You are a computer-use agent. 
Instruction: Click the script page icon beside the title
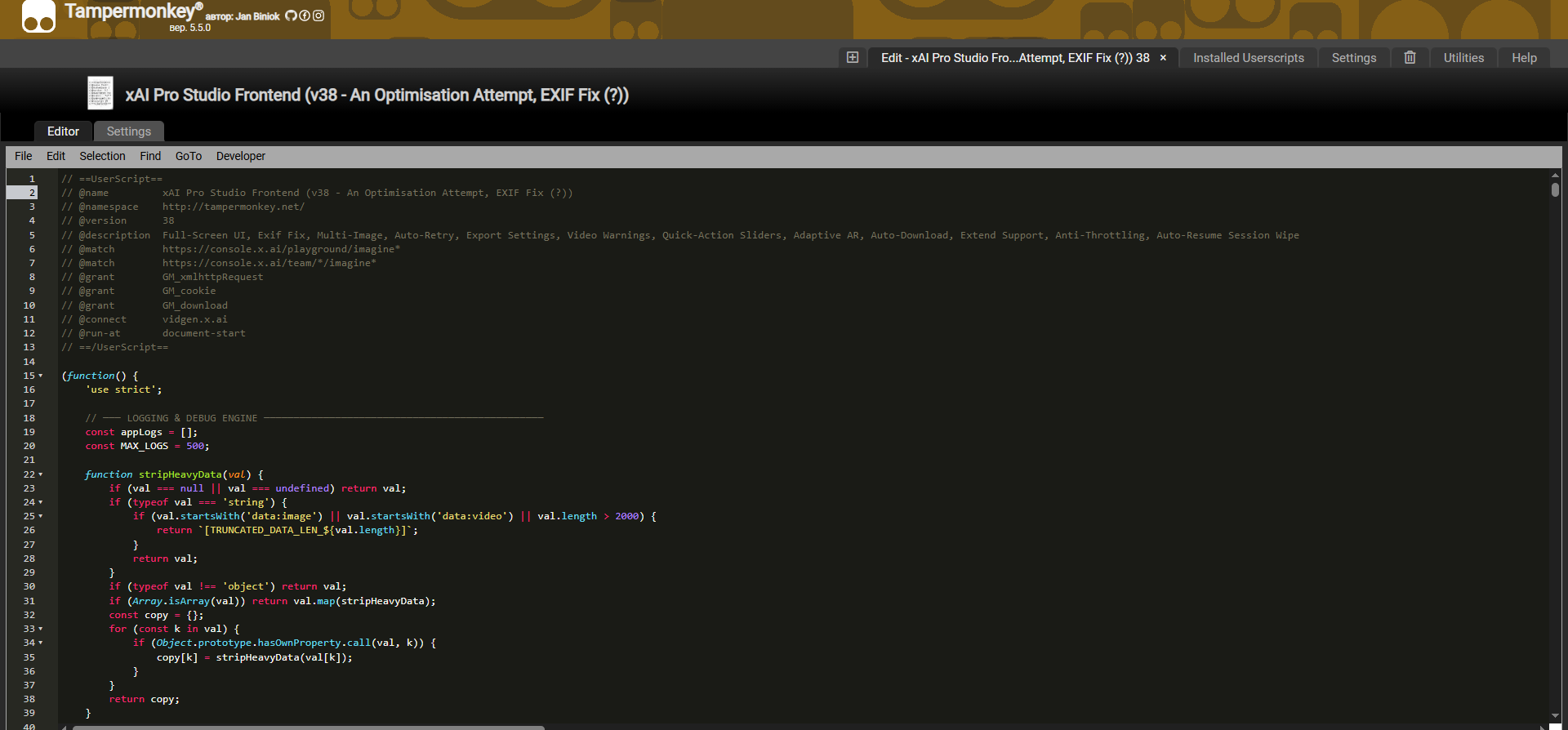pyautogui.click(x=100, y=93)
